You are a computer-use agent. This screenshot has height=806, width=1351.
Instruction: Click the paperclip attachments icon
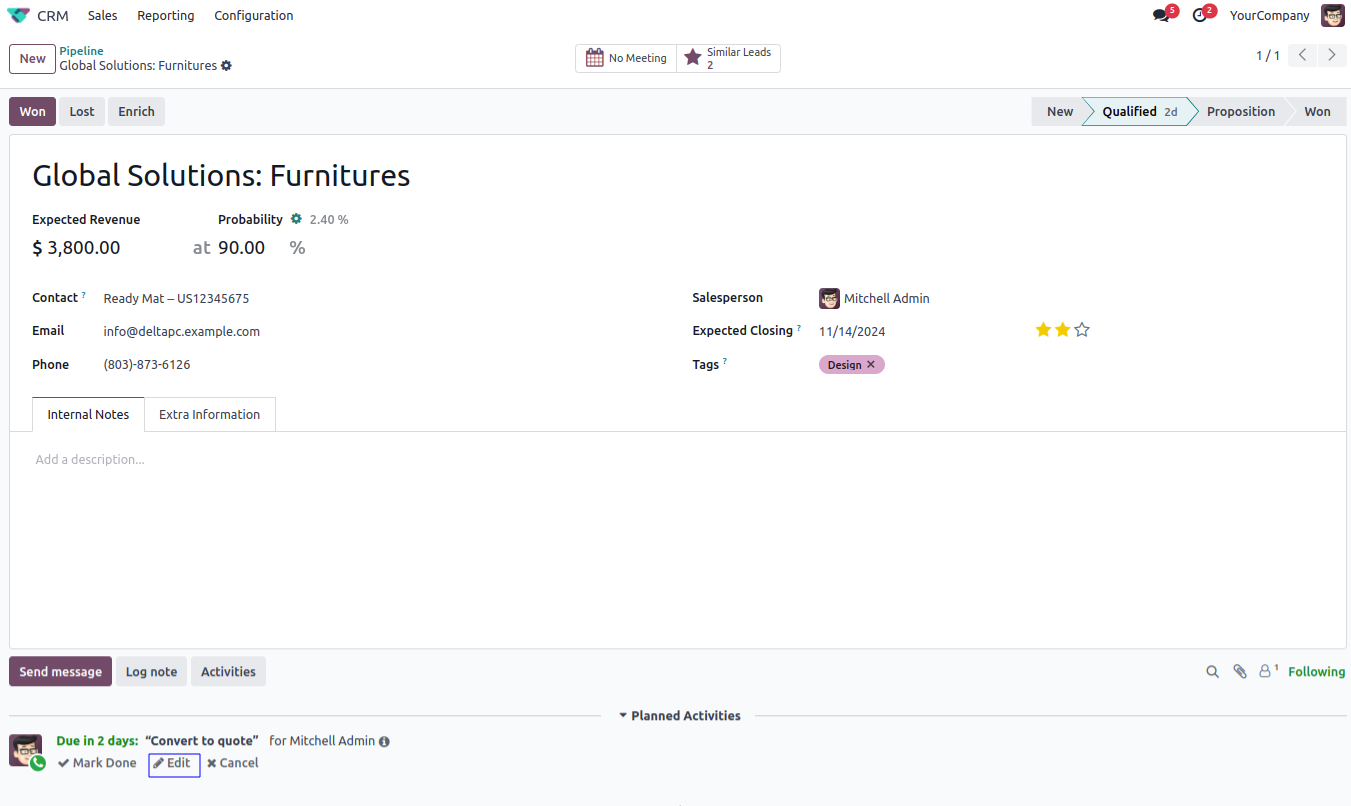pos(1240,672)
